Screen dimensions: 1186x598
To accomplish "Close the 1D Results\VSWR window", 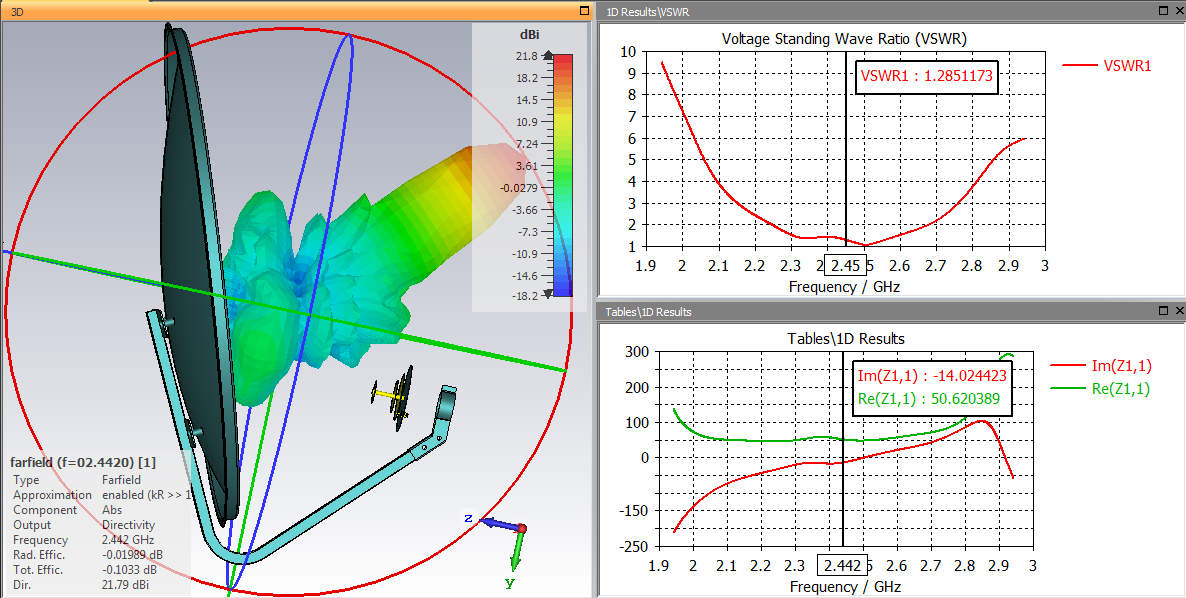I will 1180,11.
